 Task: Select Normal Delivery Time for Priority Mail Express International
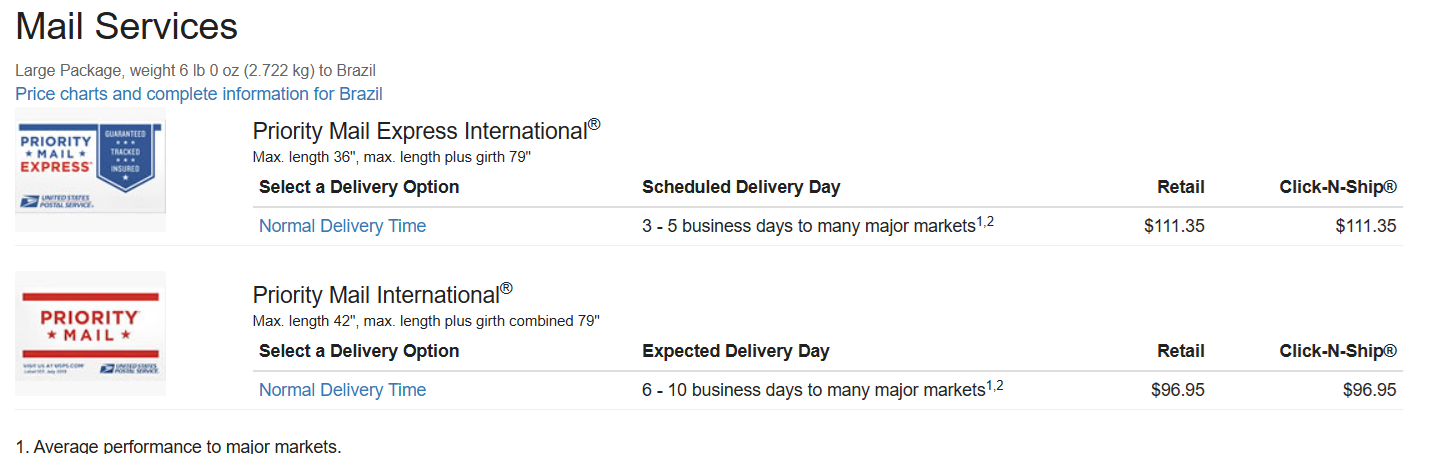pos(342,226)
